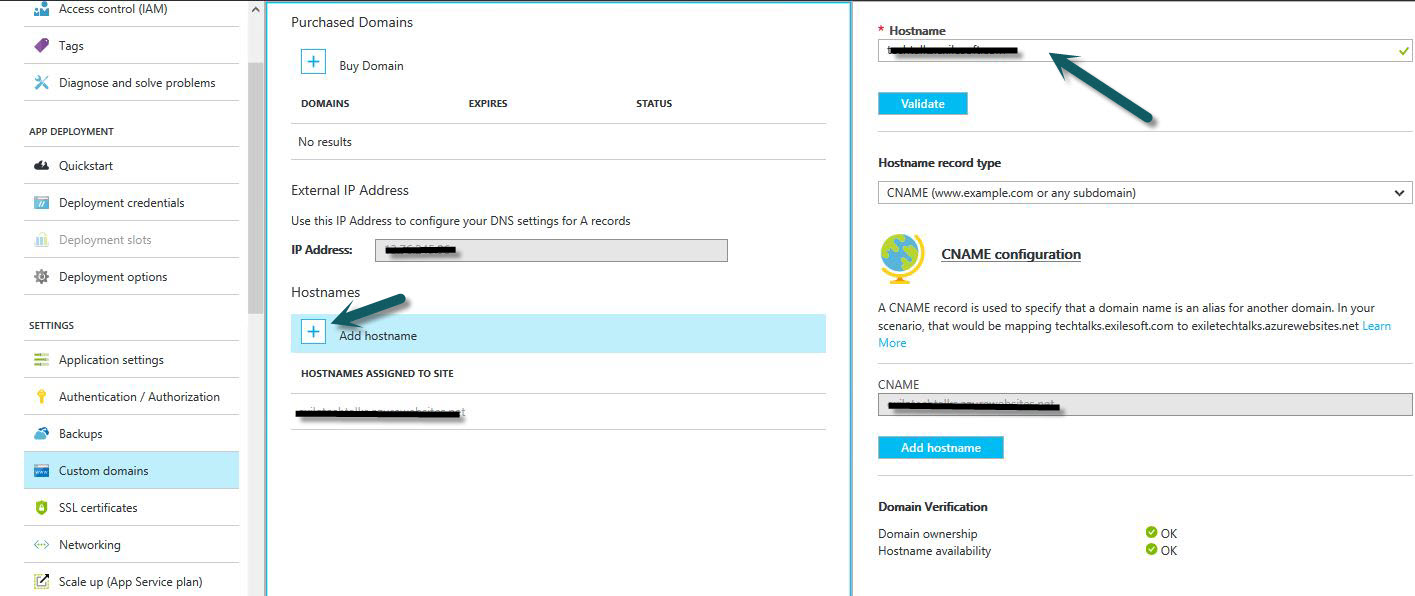Click the No results text
1415x596 pixels.
click(325, 142)
